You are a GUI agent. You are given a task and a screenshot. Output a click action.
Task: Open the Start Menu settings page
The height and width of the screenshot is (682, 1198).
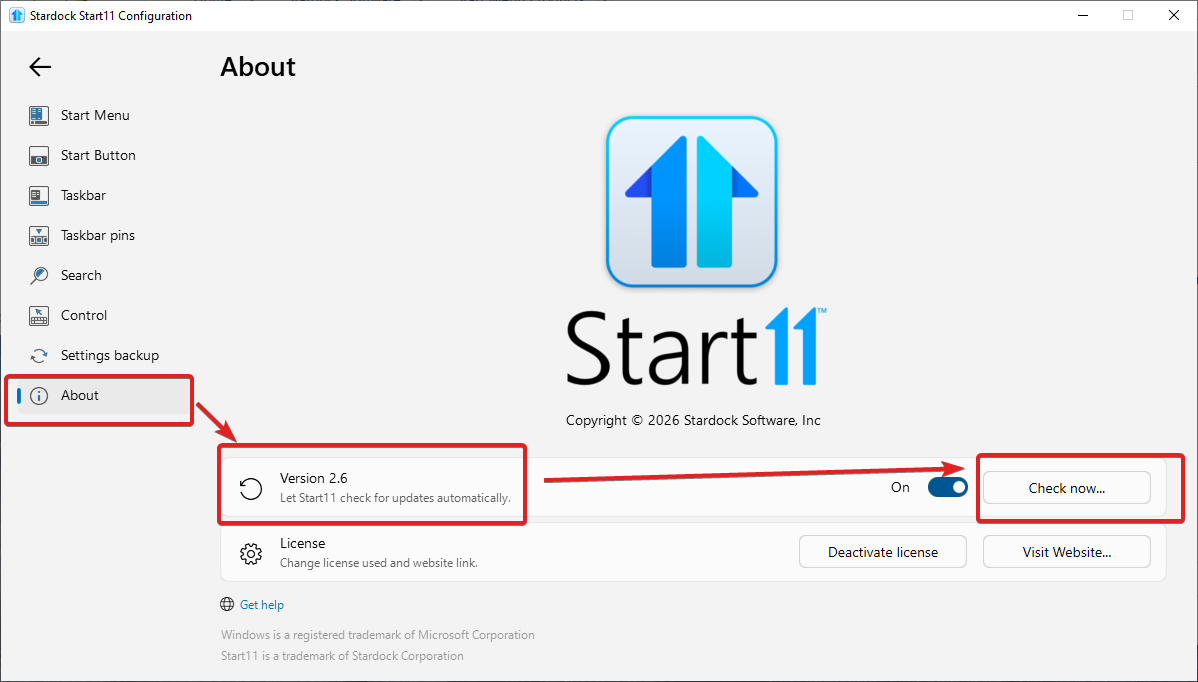95,115
